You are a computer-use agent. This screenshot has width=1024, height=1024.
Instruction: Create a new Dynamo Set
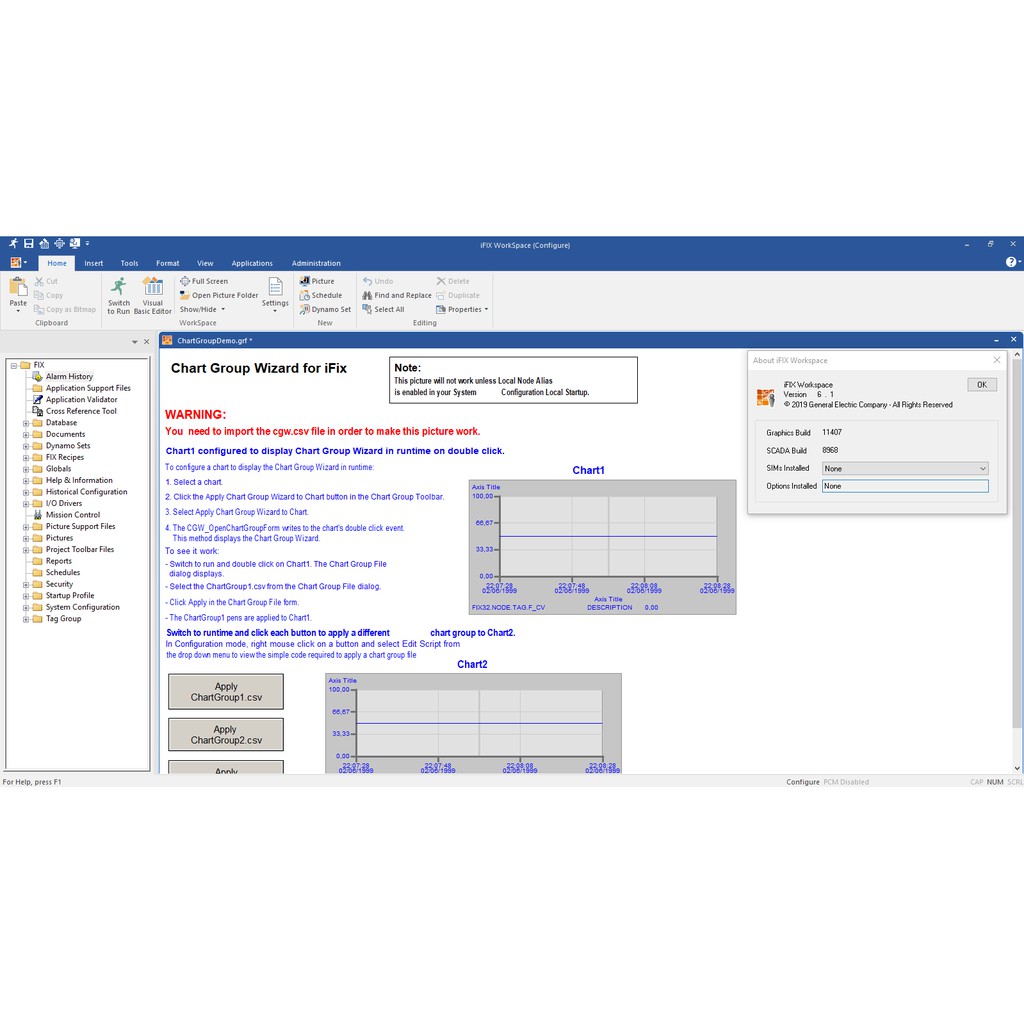tap(325, 310)
